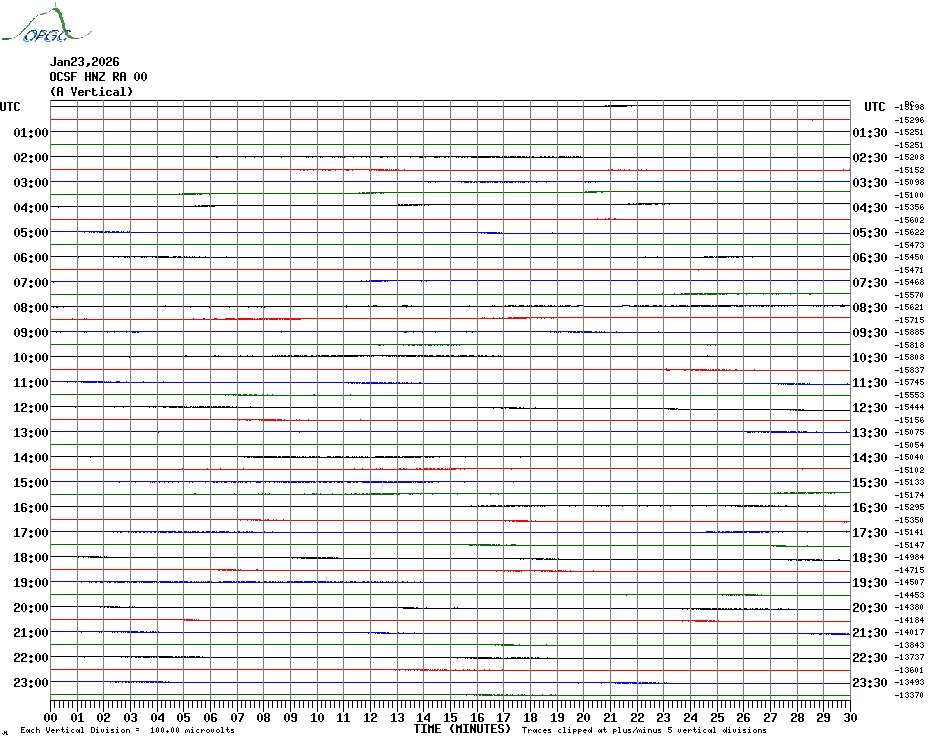Select minute 24 on time axis

coord(690,718)
